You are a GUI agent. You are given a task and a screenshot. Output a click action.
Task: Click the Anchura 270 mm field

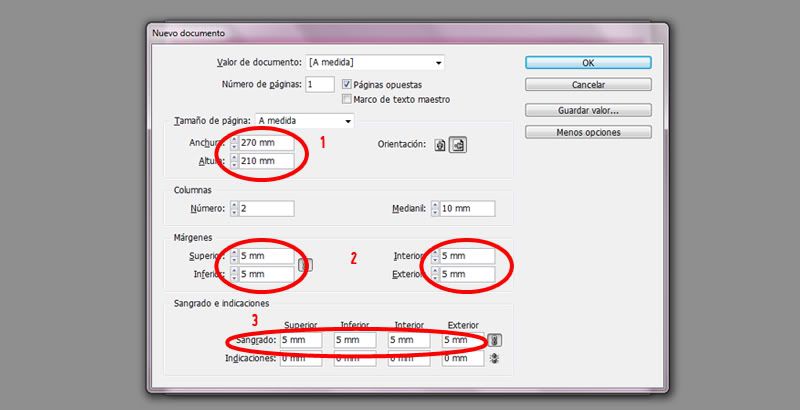point(266,143)
